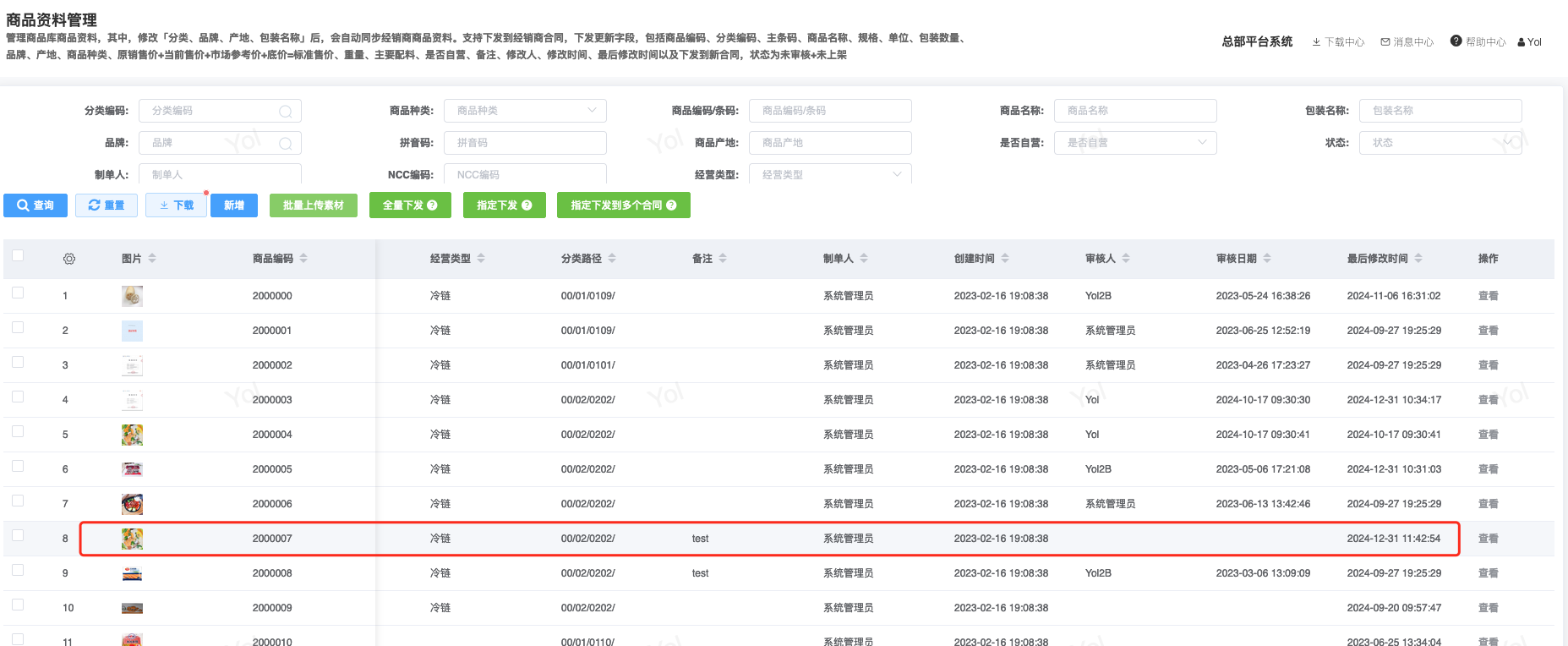Click product thumbnail for item 2000004
The width and height of the screenshot is (1568, 646).
tap(132, 435)
